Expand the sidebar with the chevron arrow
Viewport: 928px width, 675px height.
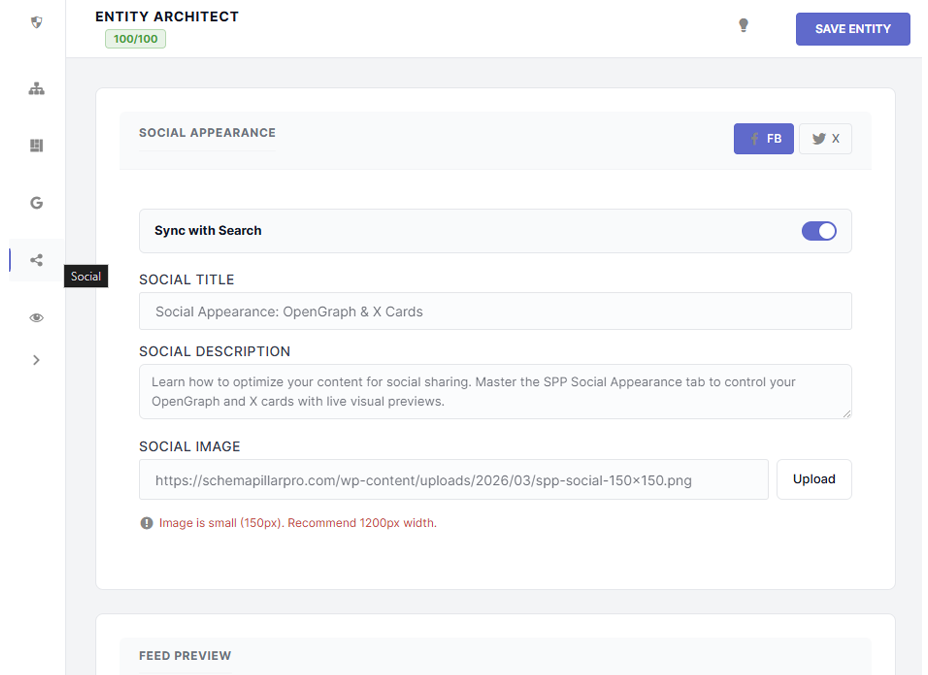[36, 359]
